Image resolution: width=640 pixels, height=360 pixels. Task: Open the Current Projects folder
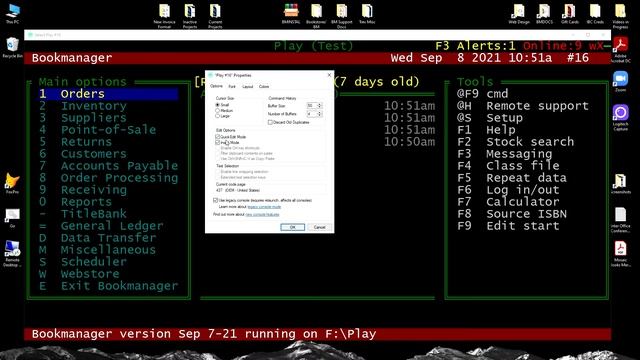(215, 16)
